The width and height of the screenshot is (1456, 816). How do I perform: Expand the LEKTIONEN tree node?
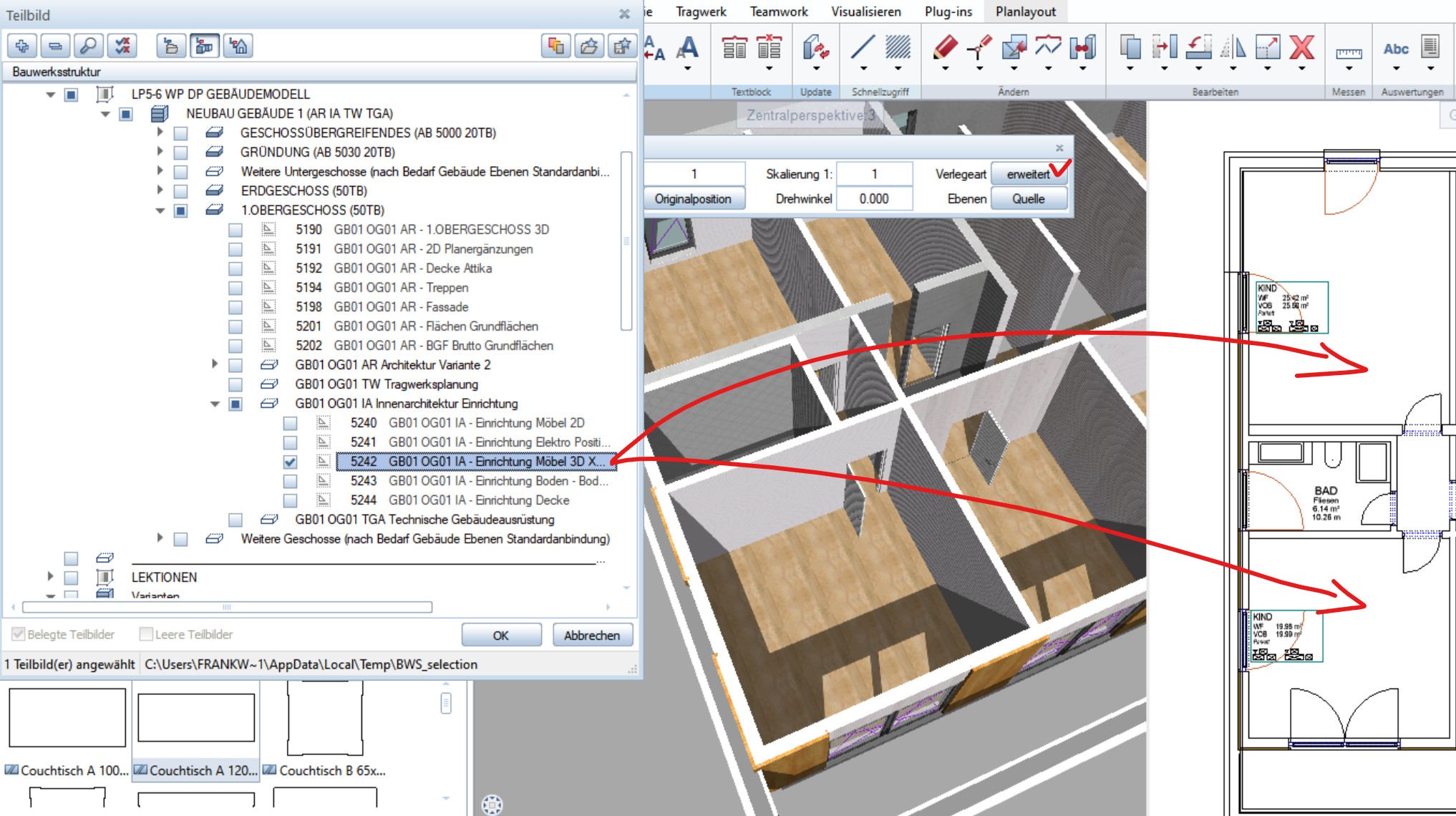[50, 576]
